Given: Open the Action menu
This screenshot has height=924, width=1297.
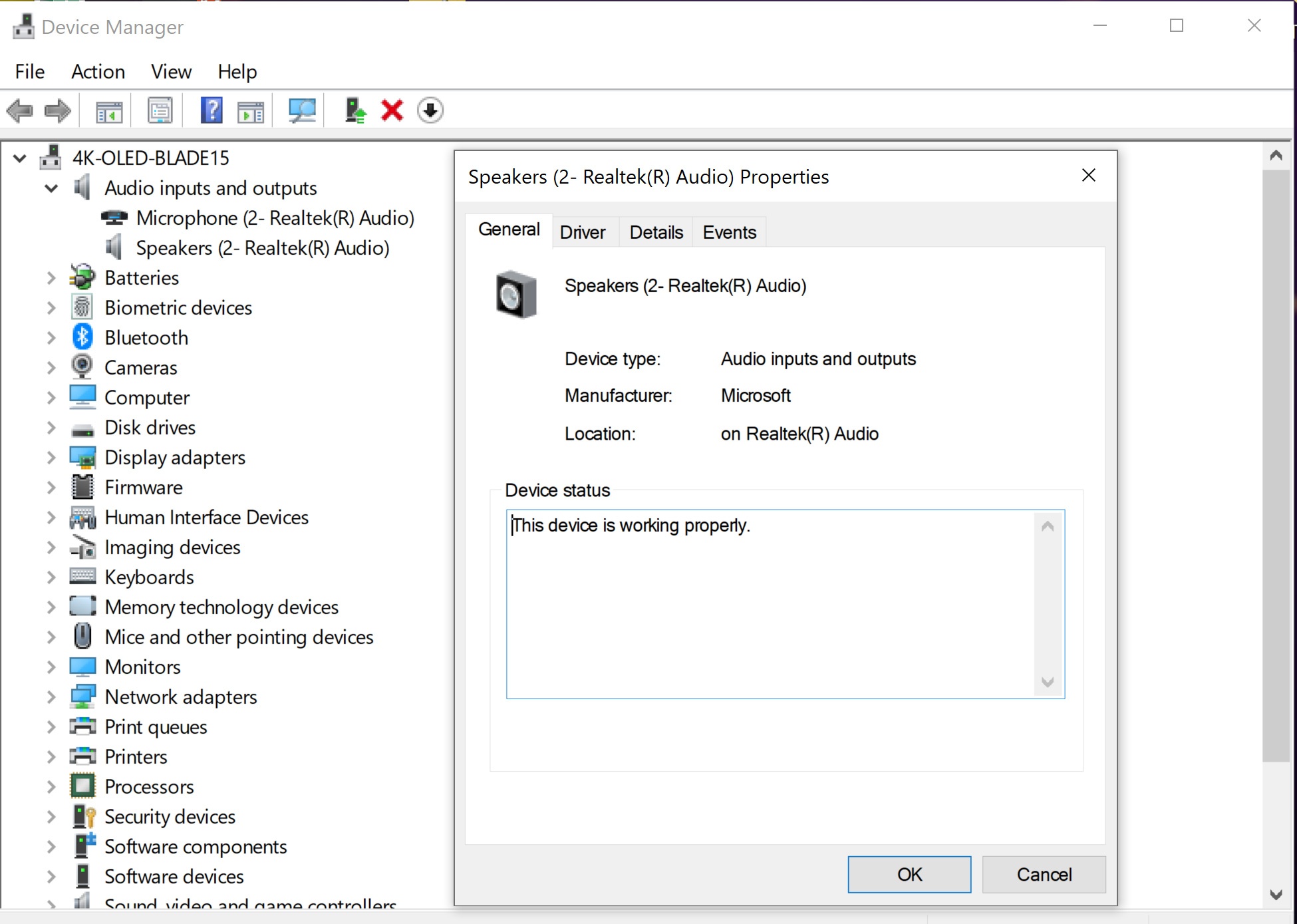Looking at the screenshot, I should click(x=98, y=71).
